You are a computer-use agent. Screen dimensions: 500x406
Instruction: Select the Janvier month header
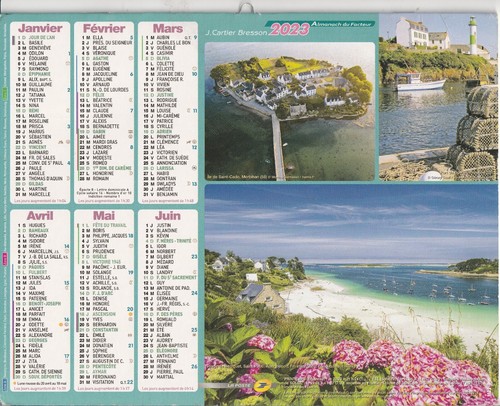pyautogui.click(x=40, y=28)
